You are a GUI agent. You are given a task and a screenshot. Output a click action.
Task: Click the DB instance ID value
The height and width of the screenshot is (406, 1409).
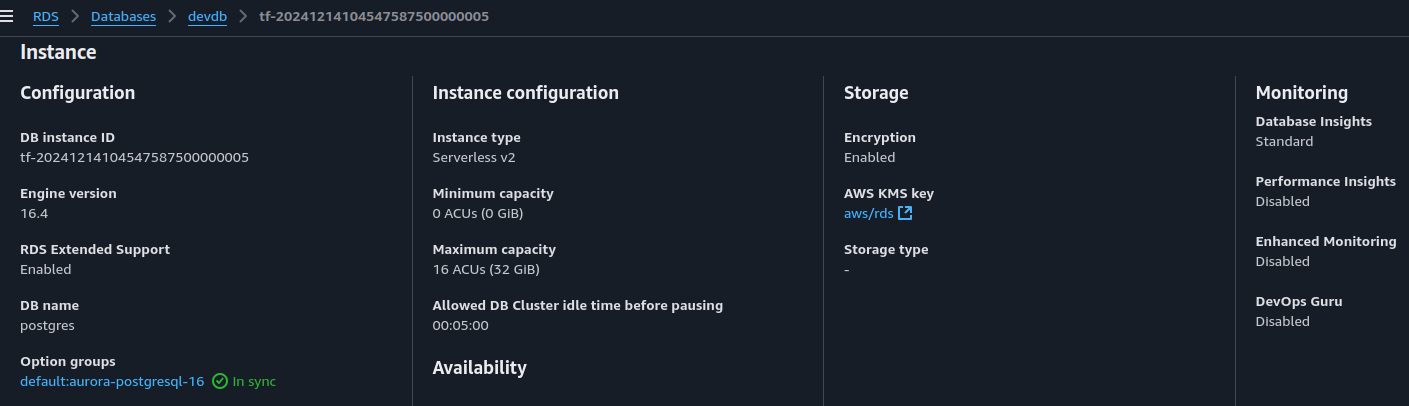click(x=134, y=157)
